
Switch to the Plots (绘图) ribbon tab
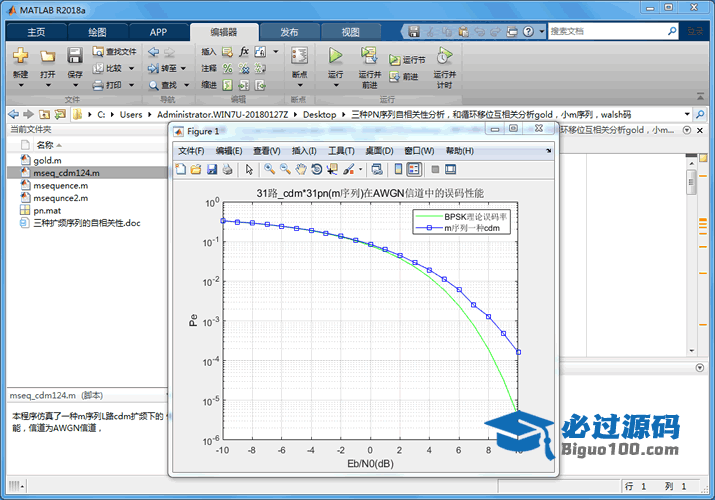coord(97,32)
